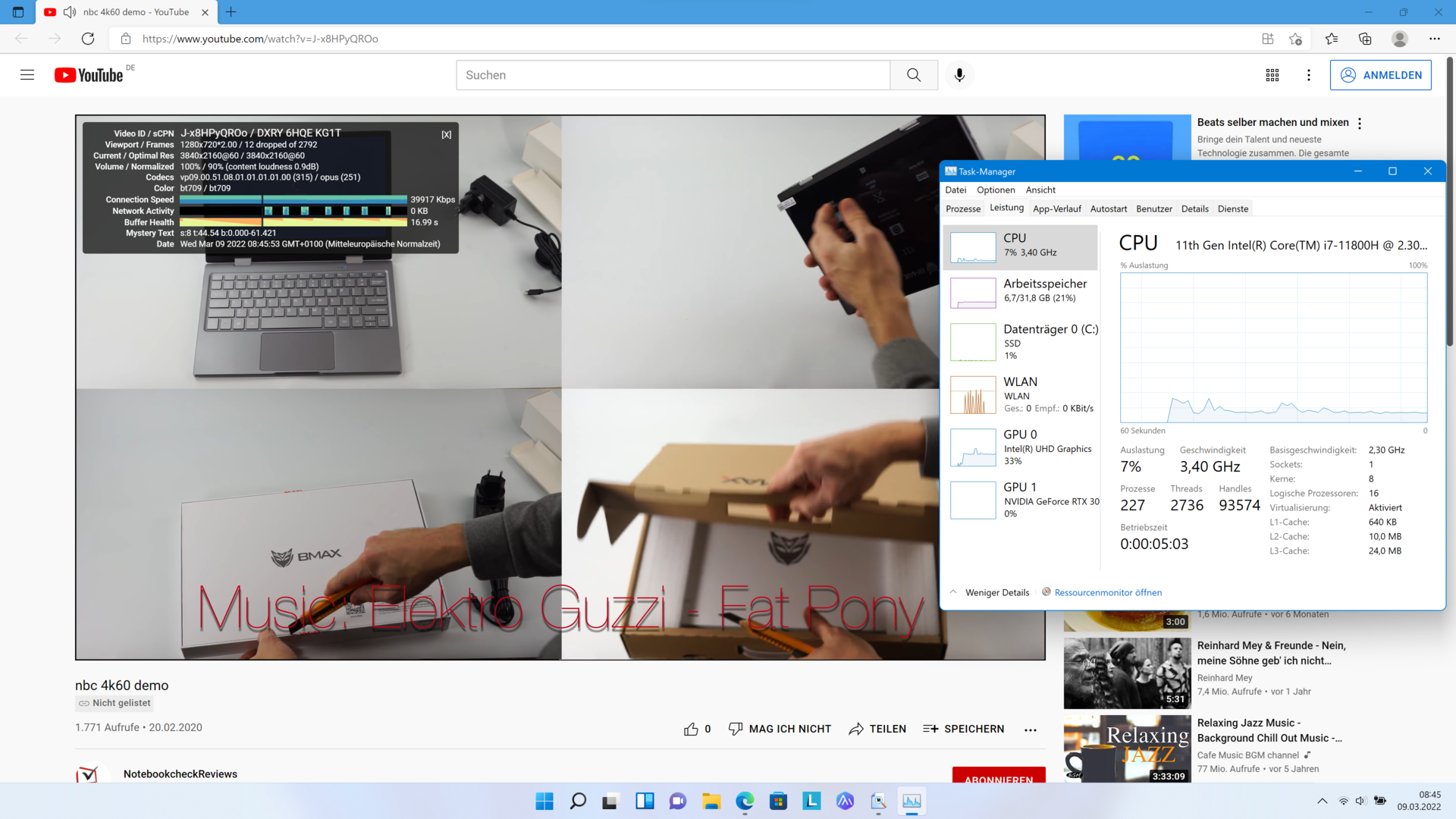Select WLAN performance entry
1456x819 pixels.
coord(1021,394)
